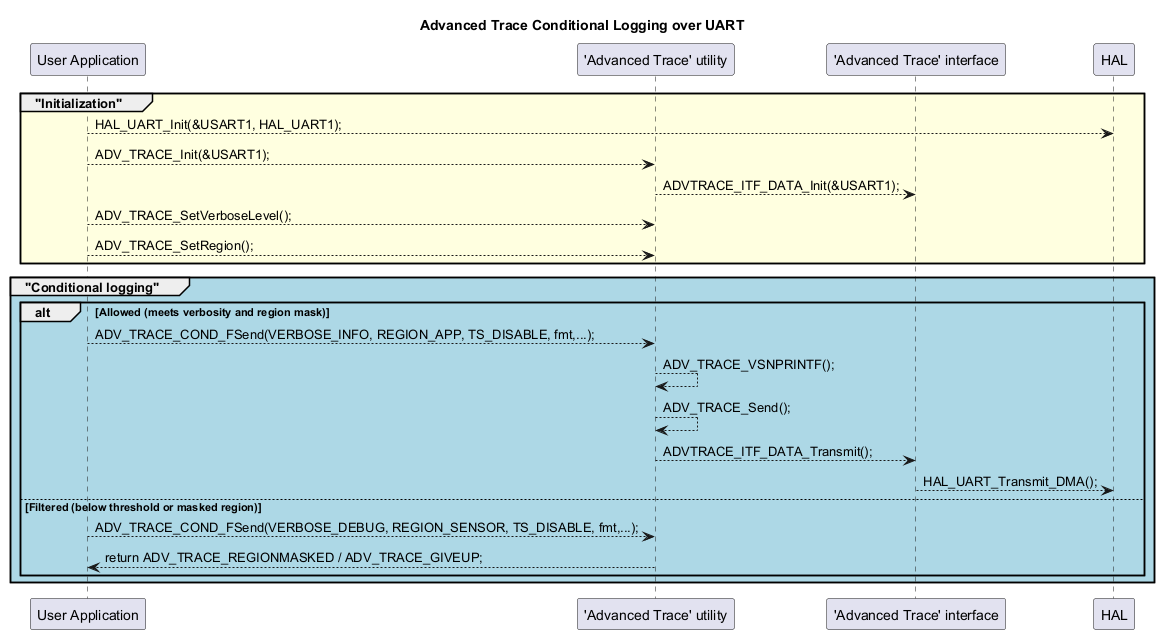Click the HAL participant at the top

coord(1113,59)
